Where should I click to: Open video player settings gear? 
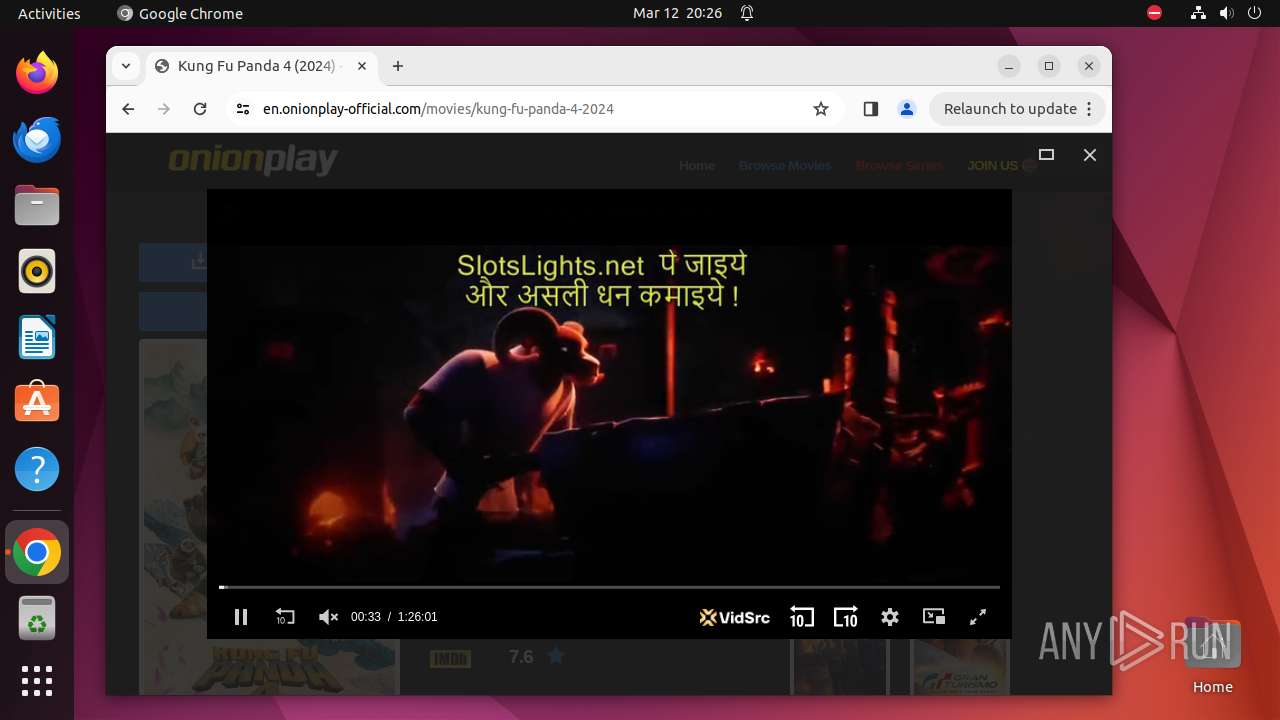click(x=890, y=617)
